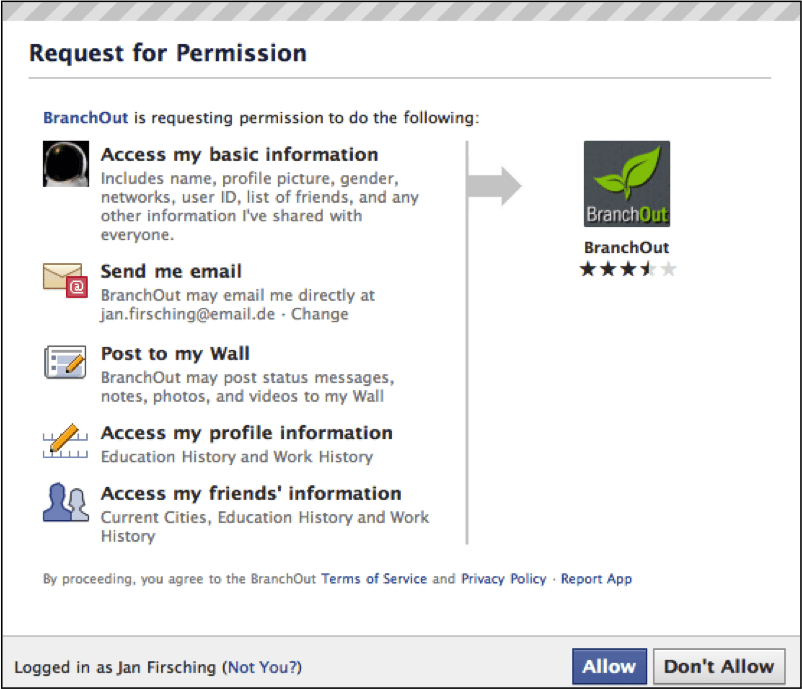802x689 pixels.
Task: Click the gray arrow pointing to BranchOut
Action: 495,186
